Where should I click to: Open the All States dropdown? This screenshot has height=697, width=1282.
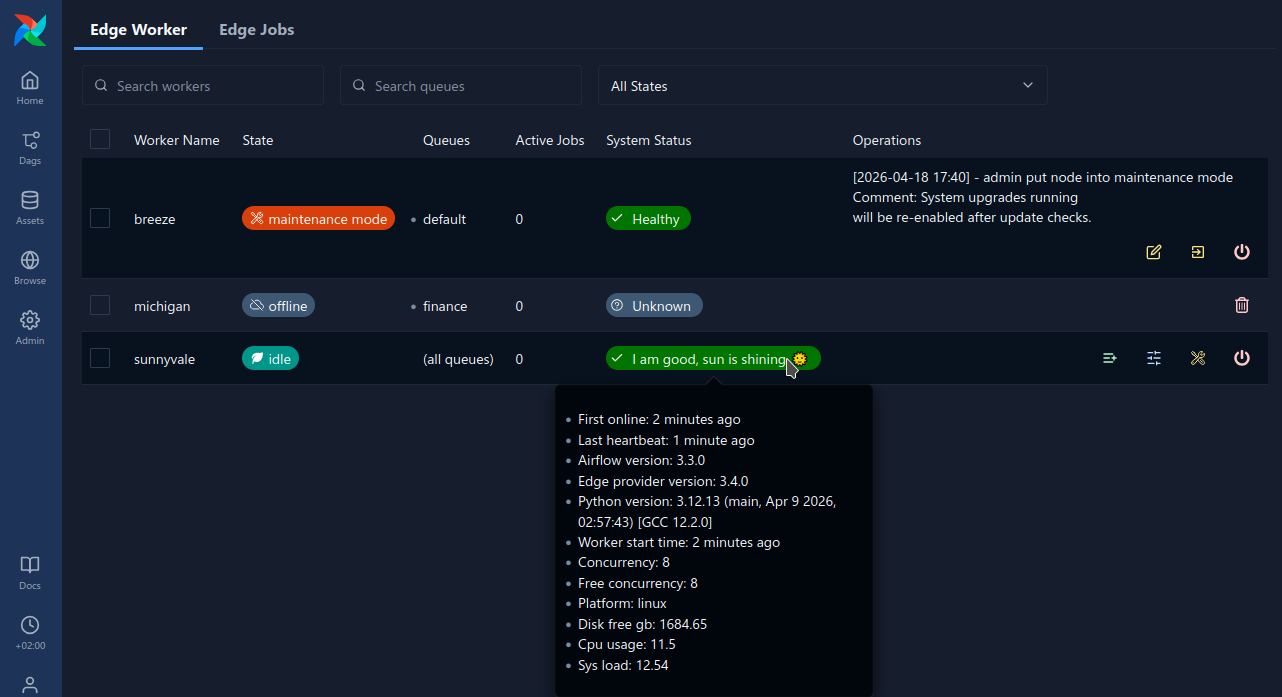(x=822, y=86)
